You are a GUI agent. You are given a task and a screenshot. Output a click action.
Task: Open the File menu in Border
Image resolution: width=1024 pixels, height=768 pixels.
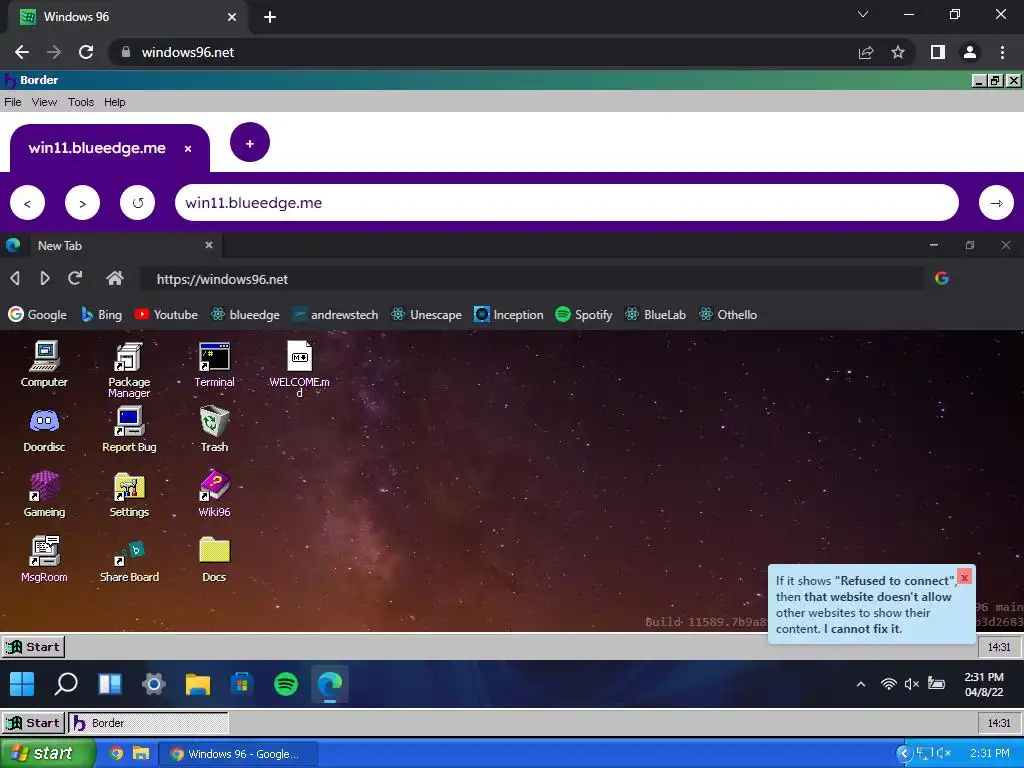pyautogui.click(x=12, y=102)
